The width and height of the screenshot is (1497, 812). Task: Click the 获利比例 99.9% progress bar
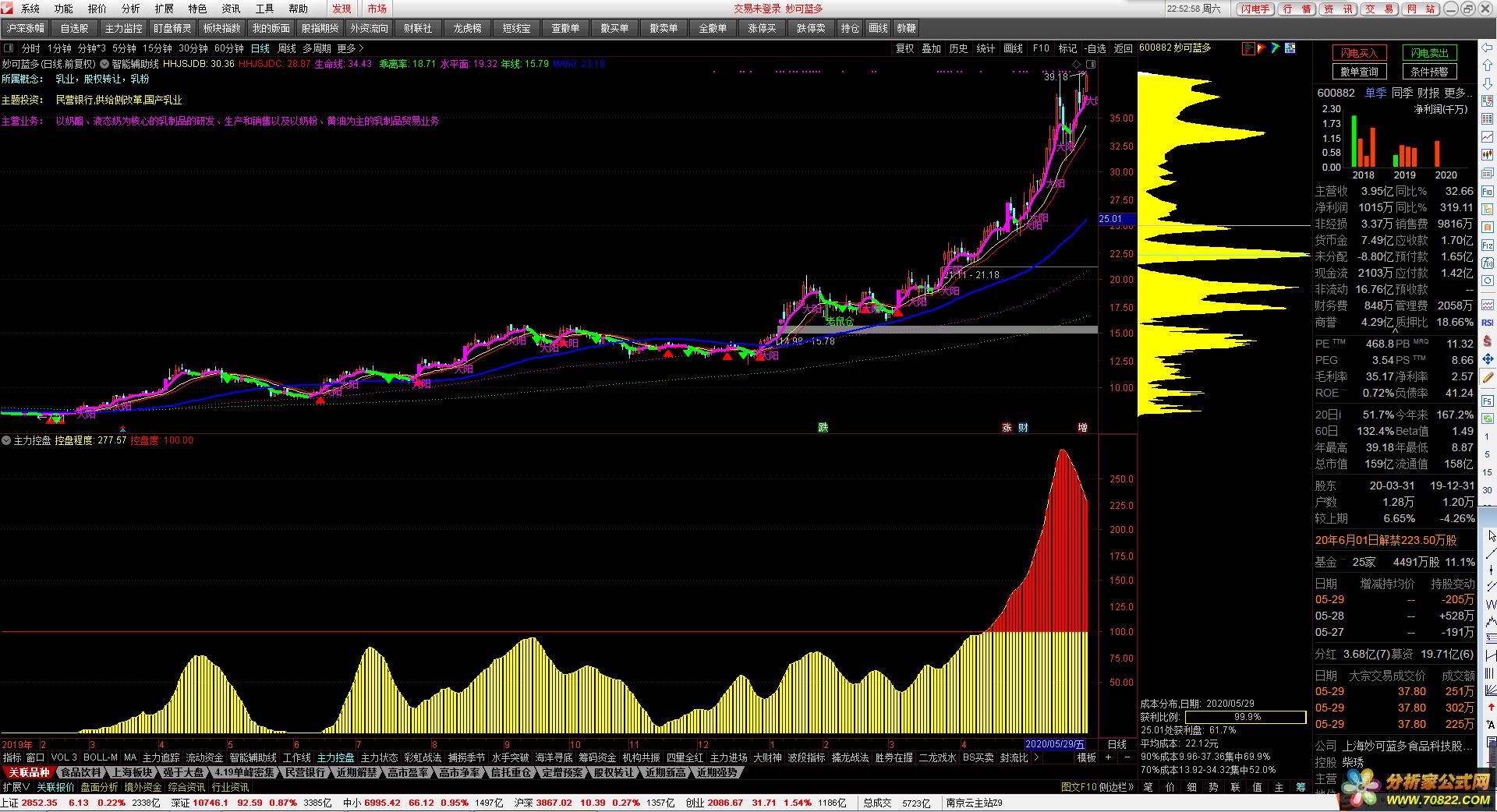click(x=1246, y=717)
